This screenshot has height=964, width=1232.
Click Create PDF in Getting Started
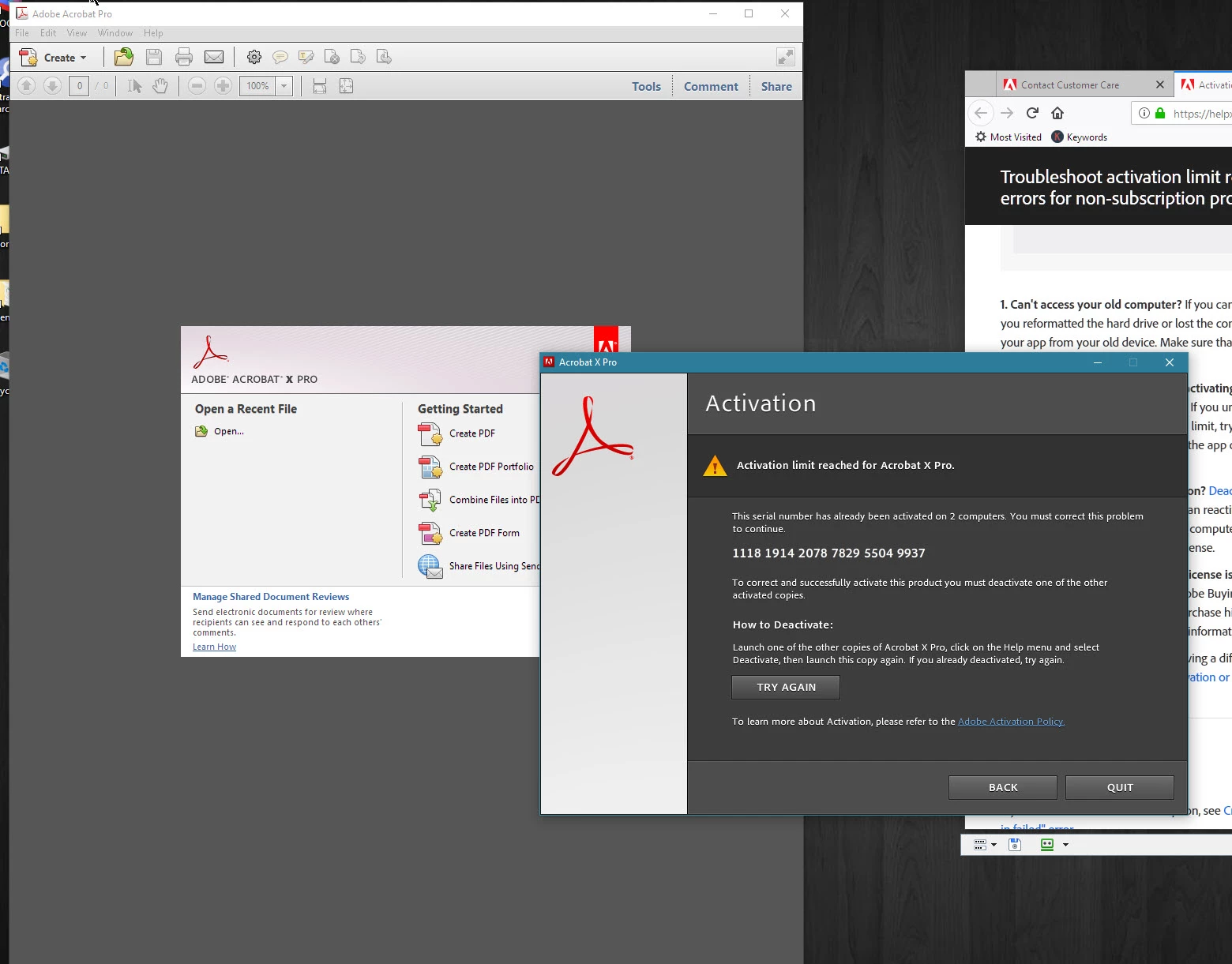click(457, 433)
